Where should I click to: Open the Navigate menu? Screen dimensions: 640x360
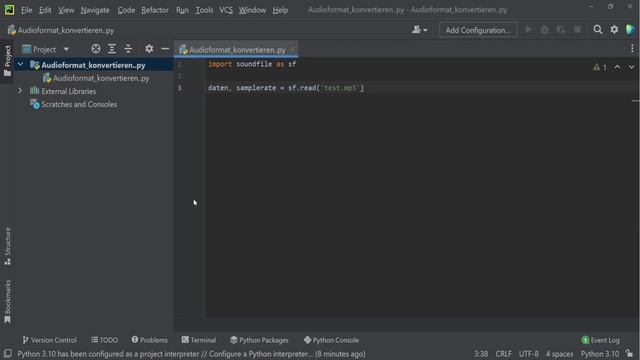(x=95, y=10)
